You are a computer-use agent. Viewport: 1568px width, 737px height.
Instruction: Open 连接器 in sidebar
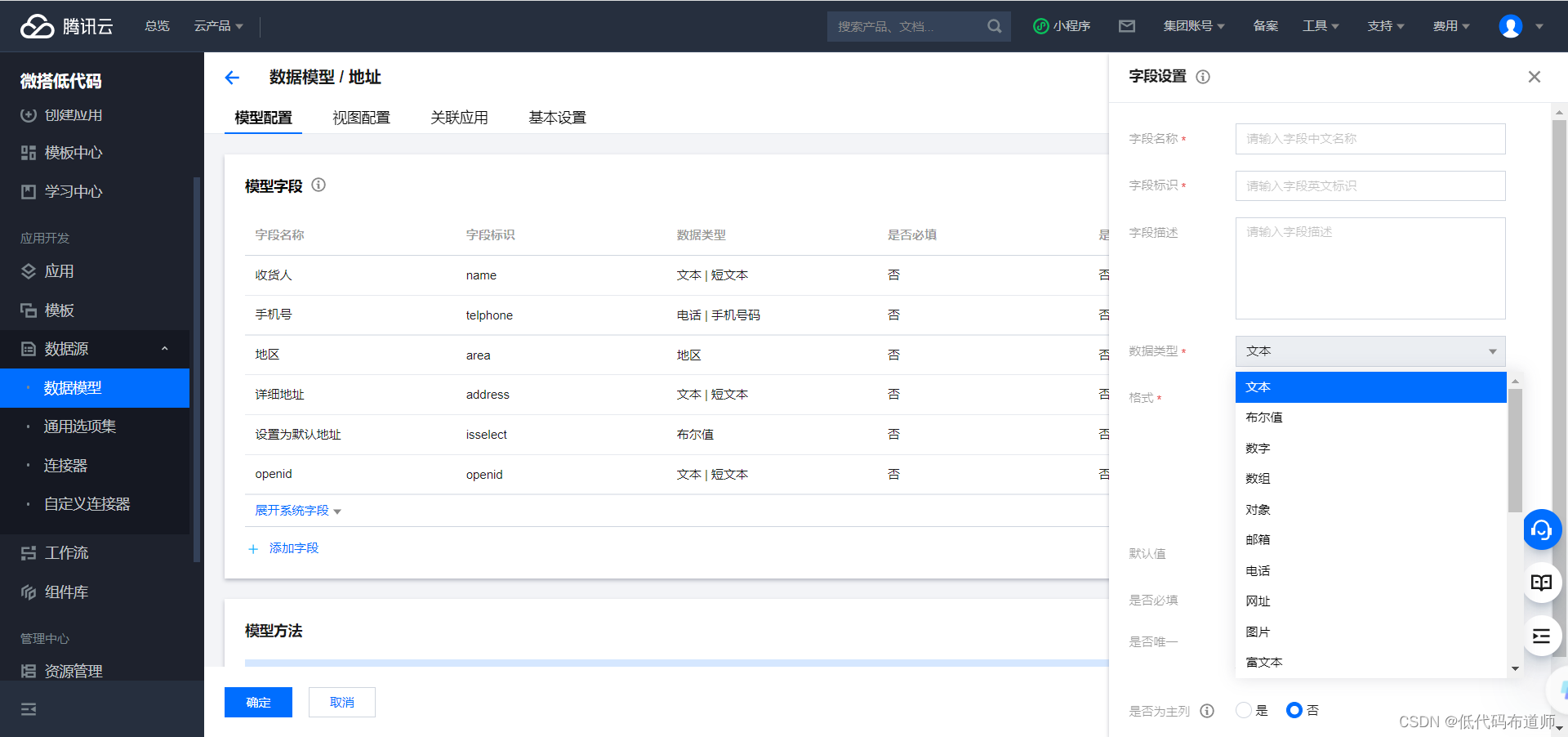(65, 466)
